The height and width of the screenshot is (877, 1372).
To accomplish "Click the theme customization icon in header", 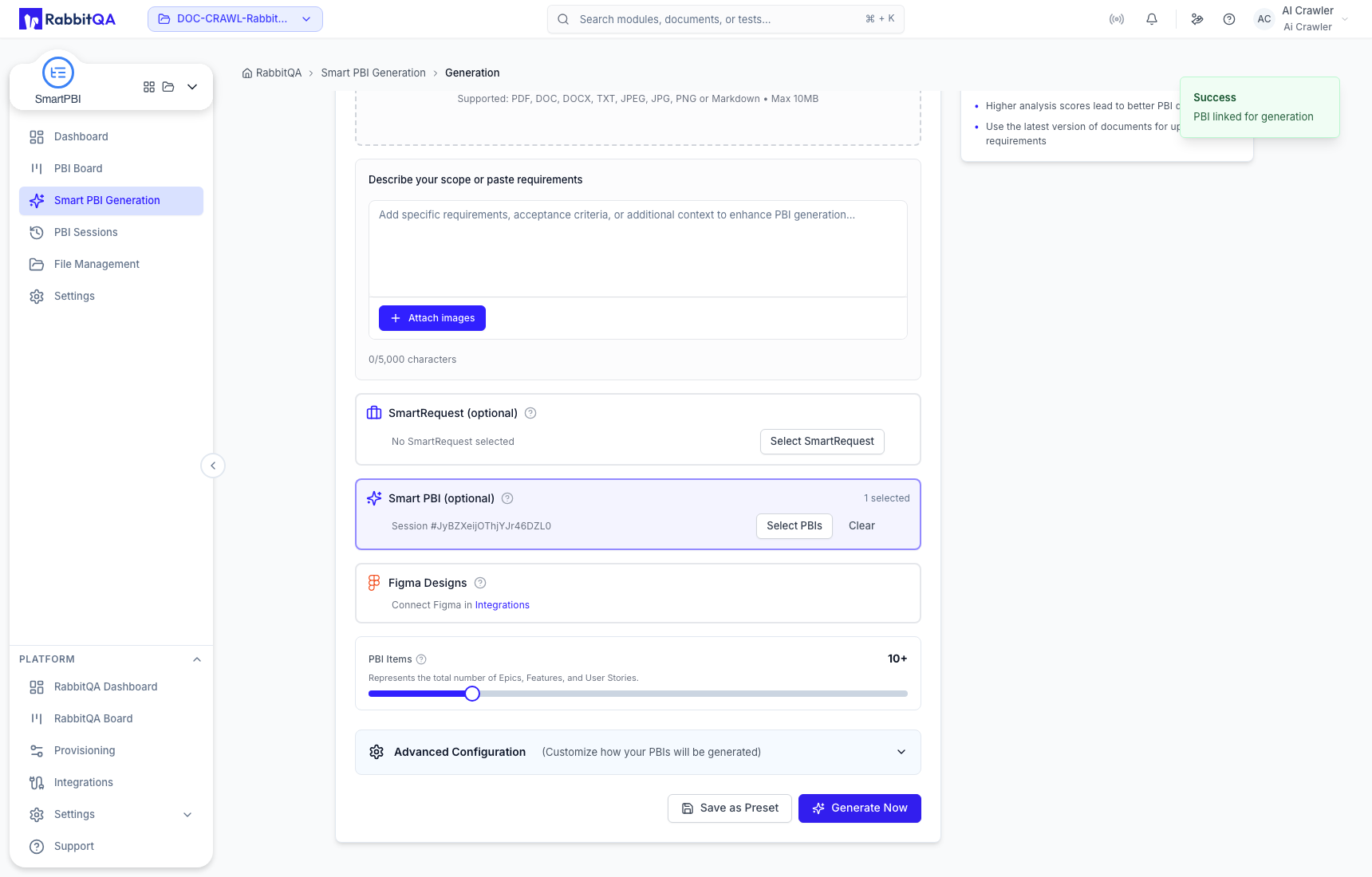I will [x=1197, y=19].
